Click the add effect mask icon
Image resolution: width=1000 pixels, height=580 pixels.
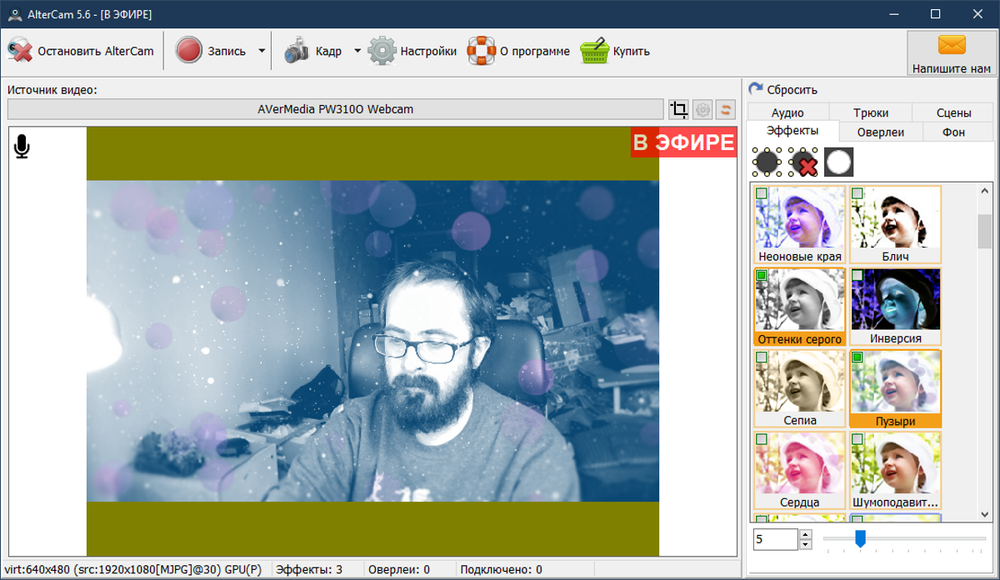coord(767,162)
